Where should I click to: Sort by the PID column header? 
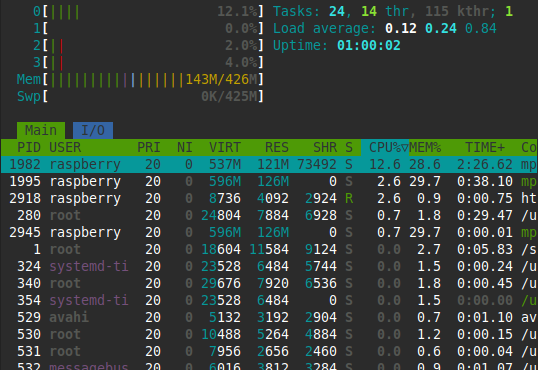29,148
